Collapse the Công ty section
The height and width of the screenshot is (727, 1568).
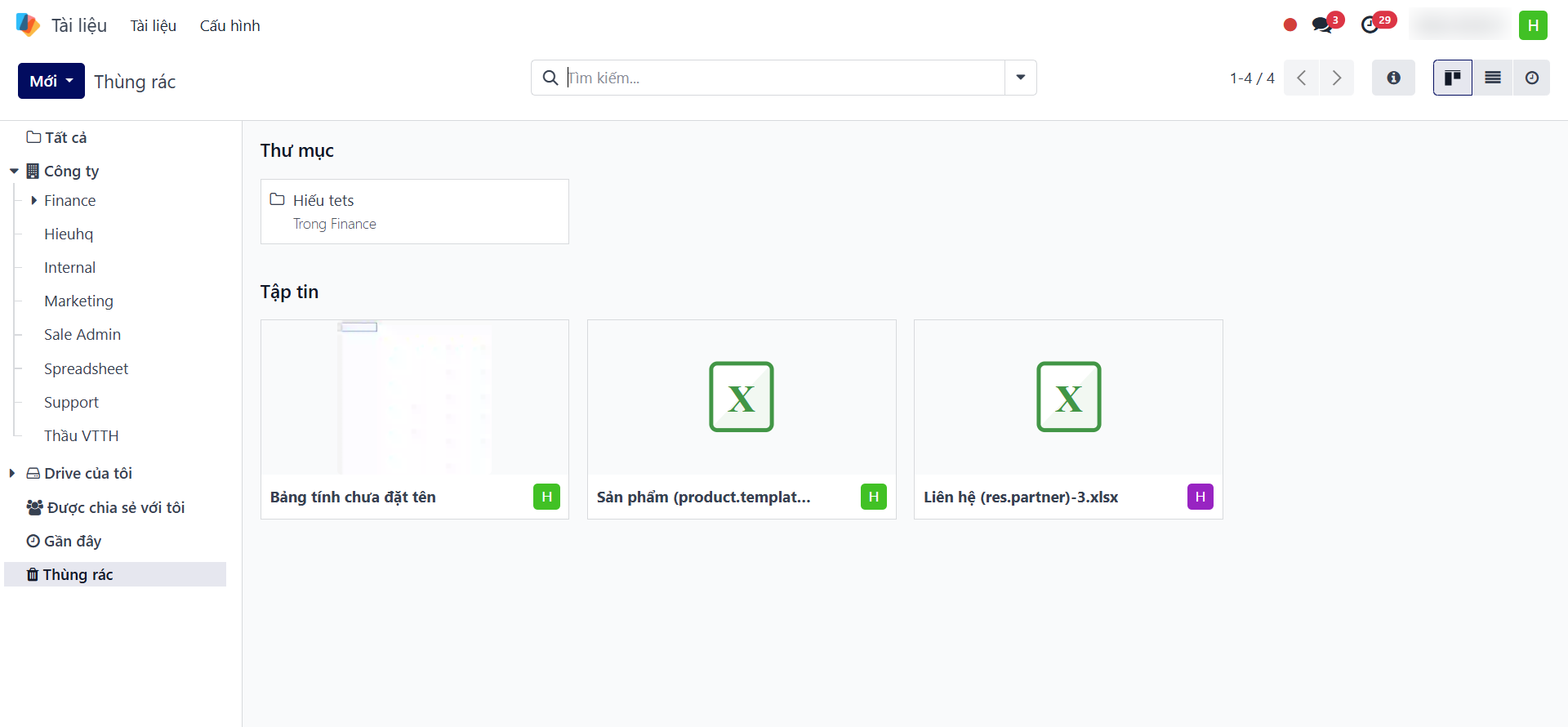14,171
